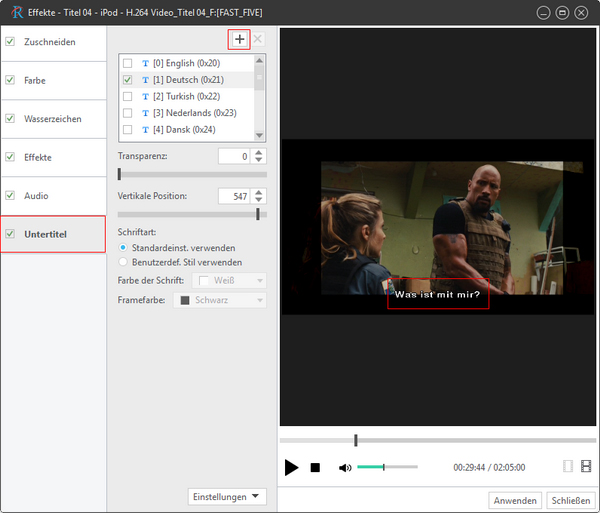Image resolution: width=600 pixels, height=513 pixels.
Task: Select the [1] Deutsch (0x21) row
Action: click(x=188, y=80)
